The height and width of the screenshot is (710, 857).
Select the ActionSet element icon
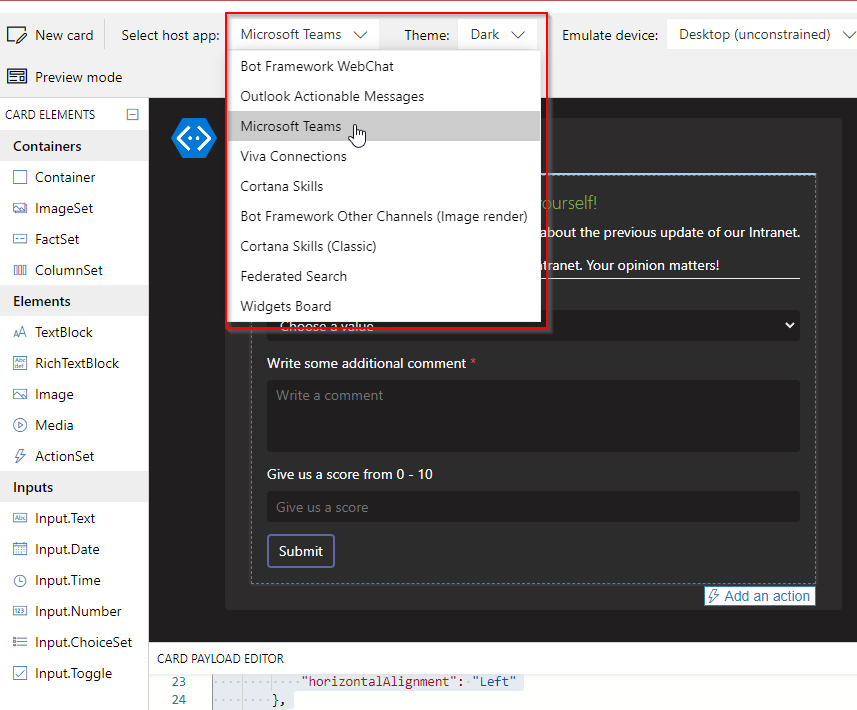pos(20,456)
